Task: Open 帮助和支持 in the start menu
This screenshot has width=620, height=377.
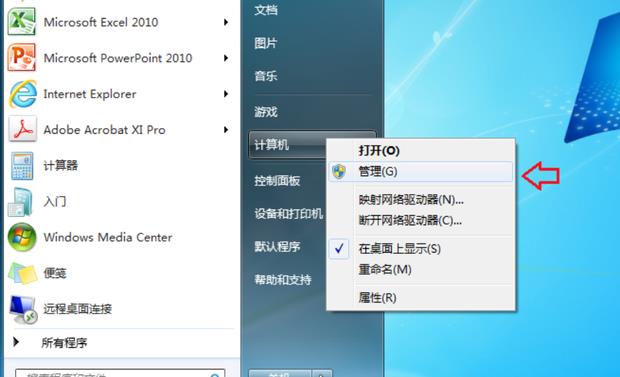Action: pyautogui.click(x=283, y=280)
